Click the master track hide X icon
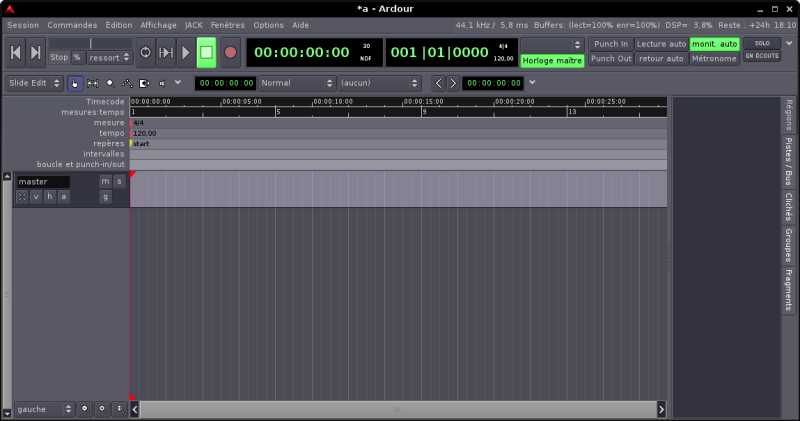This screenshot has width=800, height=421. pyautogui.click(x=22, y=196)
